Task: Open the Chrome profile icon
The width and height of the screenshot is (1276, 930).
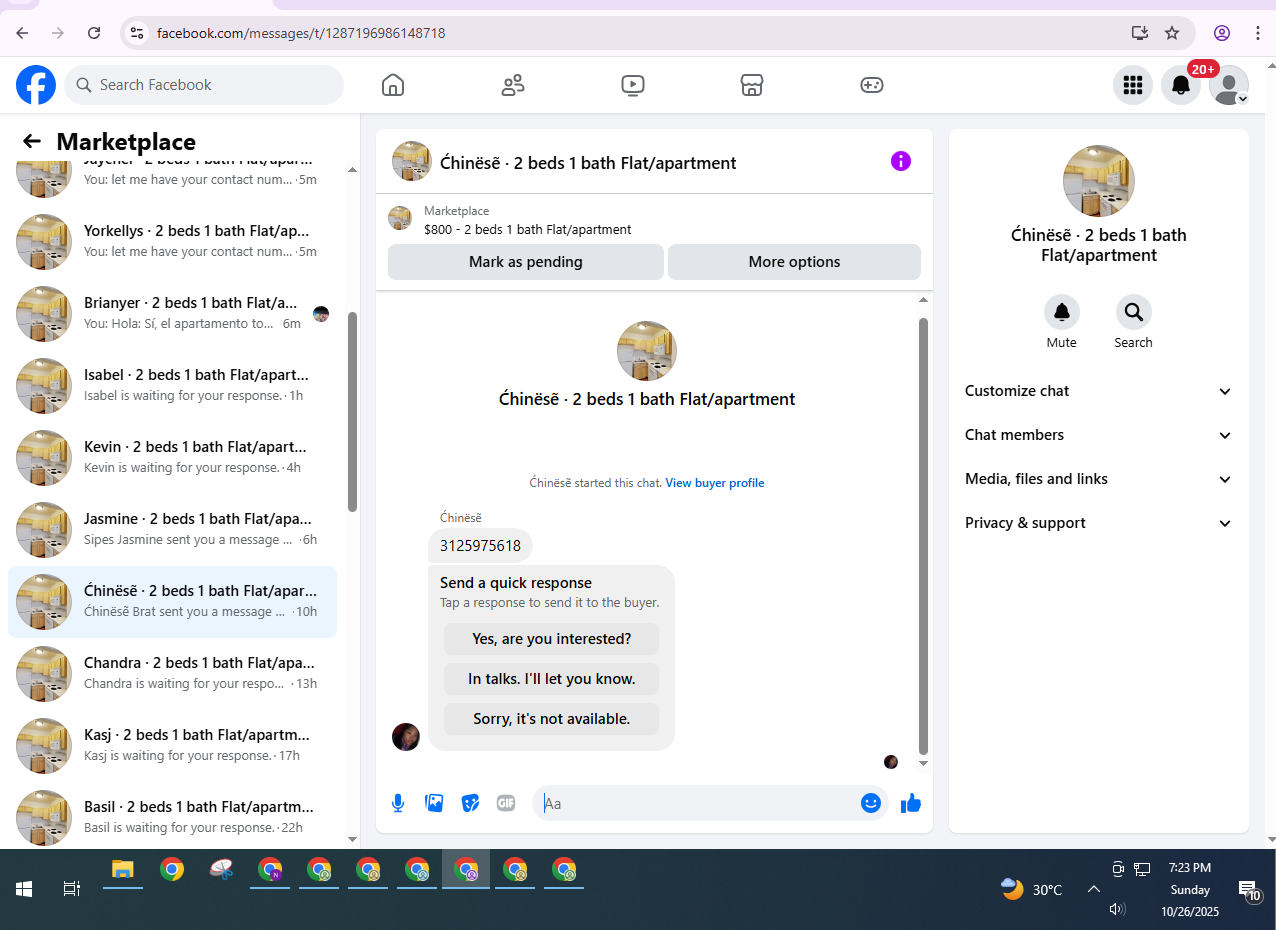Action: [1222, 33]
